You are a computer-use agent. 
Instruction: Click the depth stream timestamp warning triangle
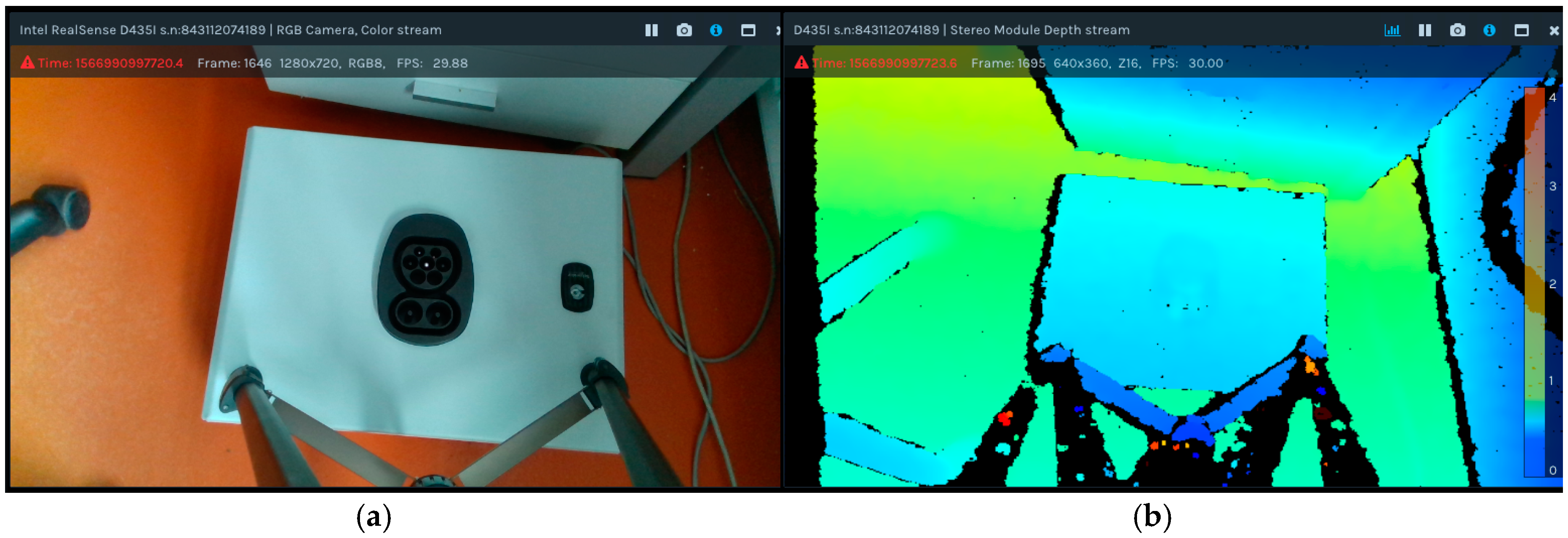point(801,62)
